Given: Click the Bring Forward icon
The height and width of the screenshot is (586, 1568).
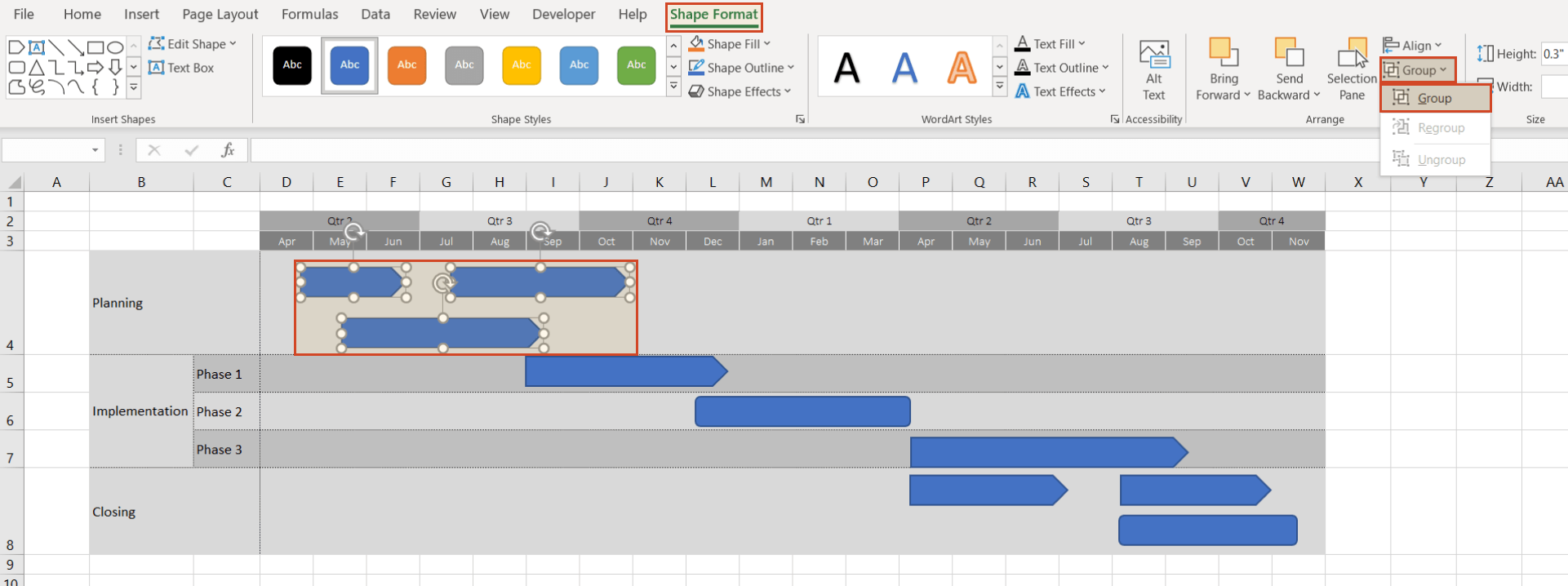Looking at the screenshot, I should point(1223,54).
